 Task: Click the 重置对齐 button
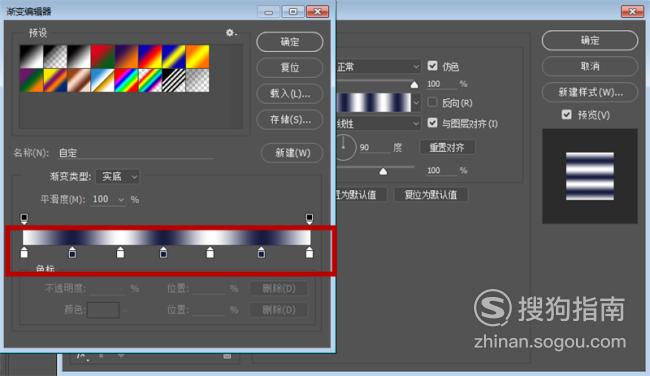pyautogui.click(x=447, y=147)
